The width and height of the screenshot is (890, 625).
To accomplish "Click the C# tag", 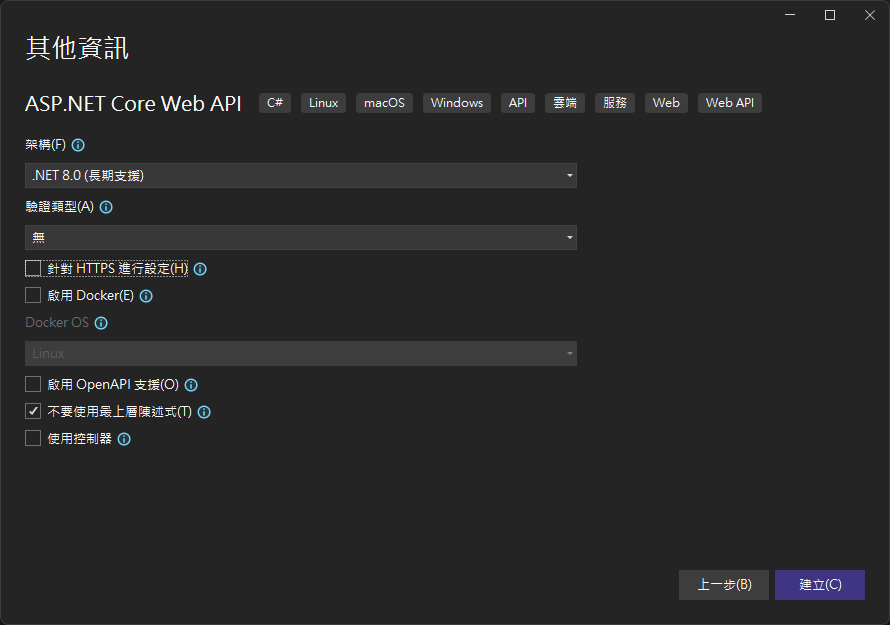I will tap(275, 103).
